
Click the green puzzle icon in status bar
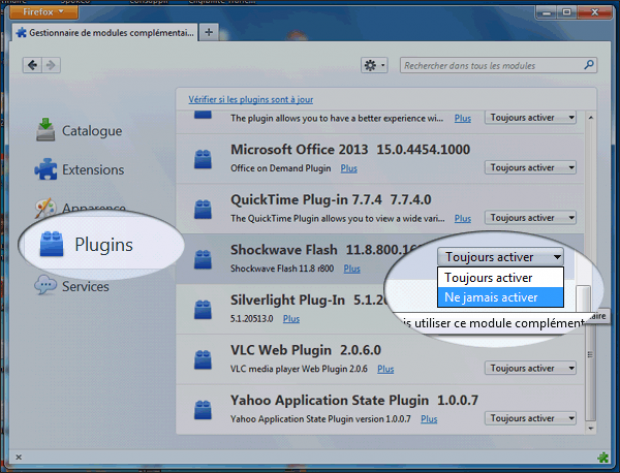click(x=603, y=458)
